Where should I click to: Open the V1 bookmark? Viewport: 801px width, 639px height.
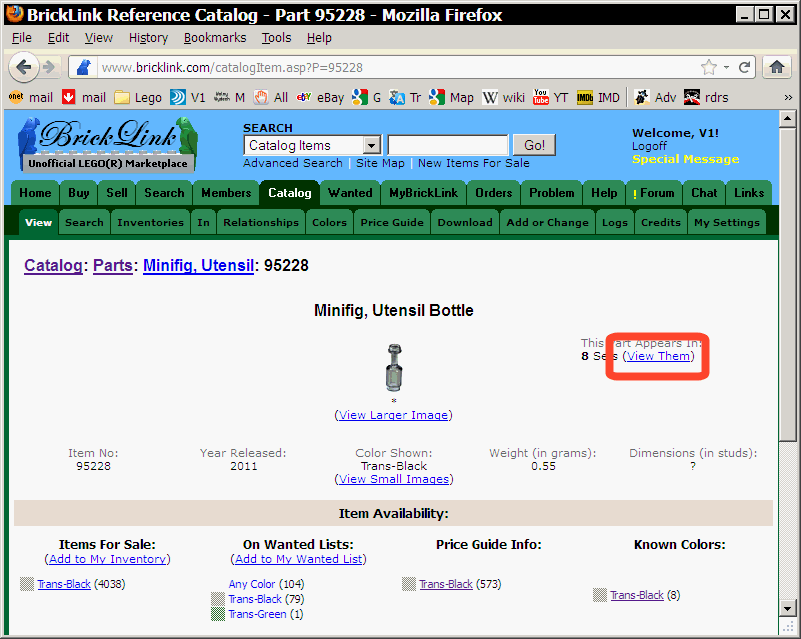click(x=188, y=97)
